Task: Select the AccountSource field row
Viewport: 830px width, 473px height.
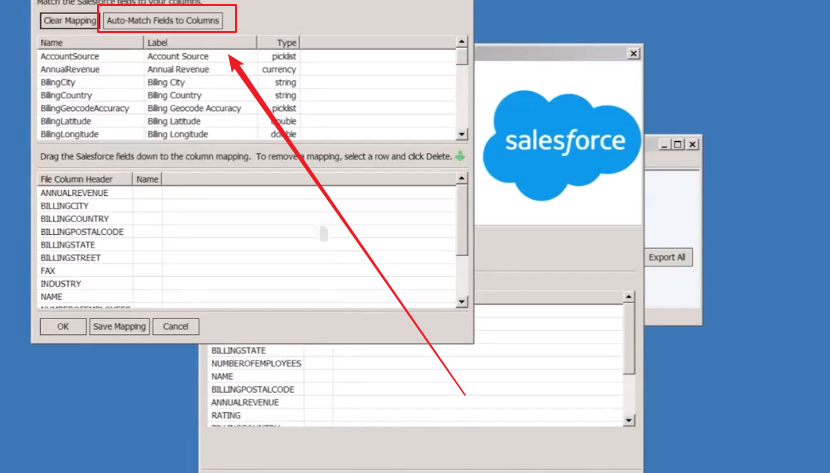Action: (247, 56)
